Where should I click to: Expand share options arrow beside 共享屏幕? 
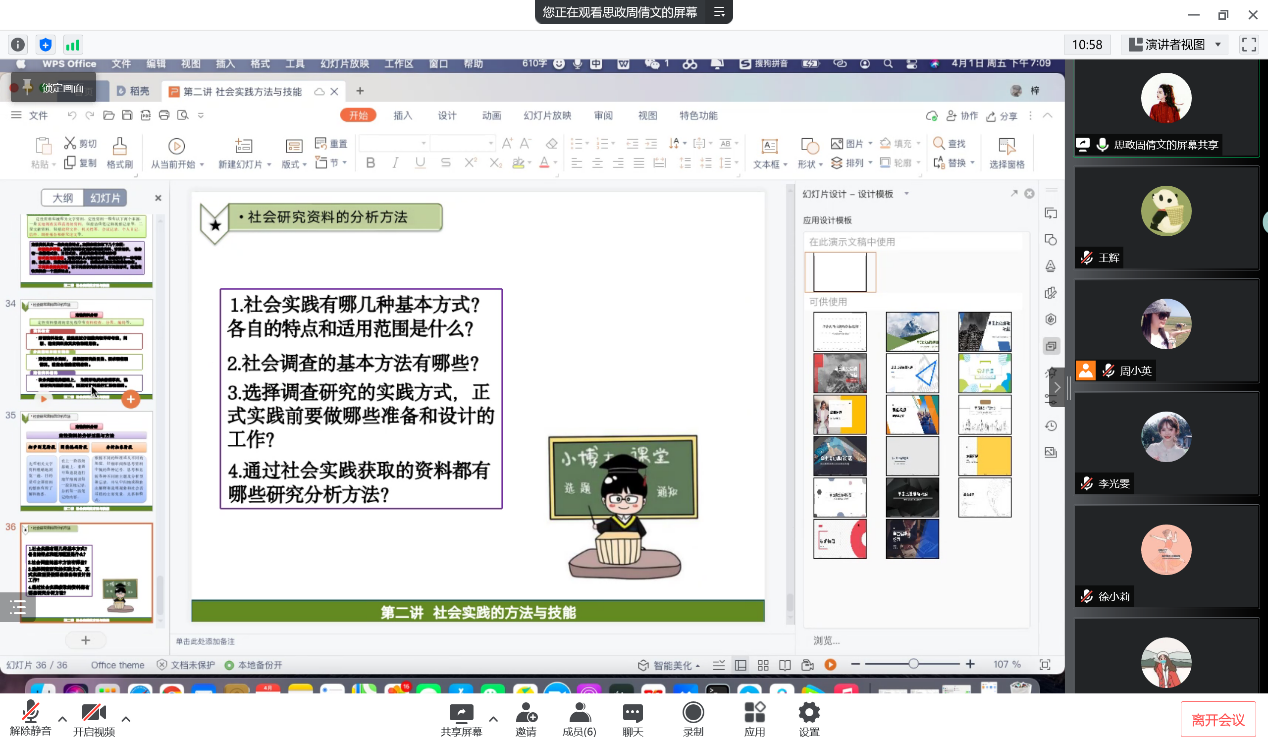(x=492, y=719)
